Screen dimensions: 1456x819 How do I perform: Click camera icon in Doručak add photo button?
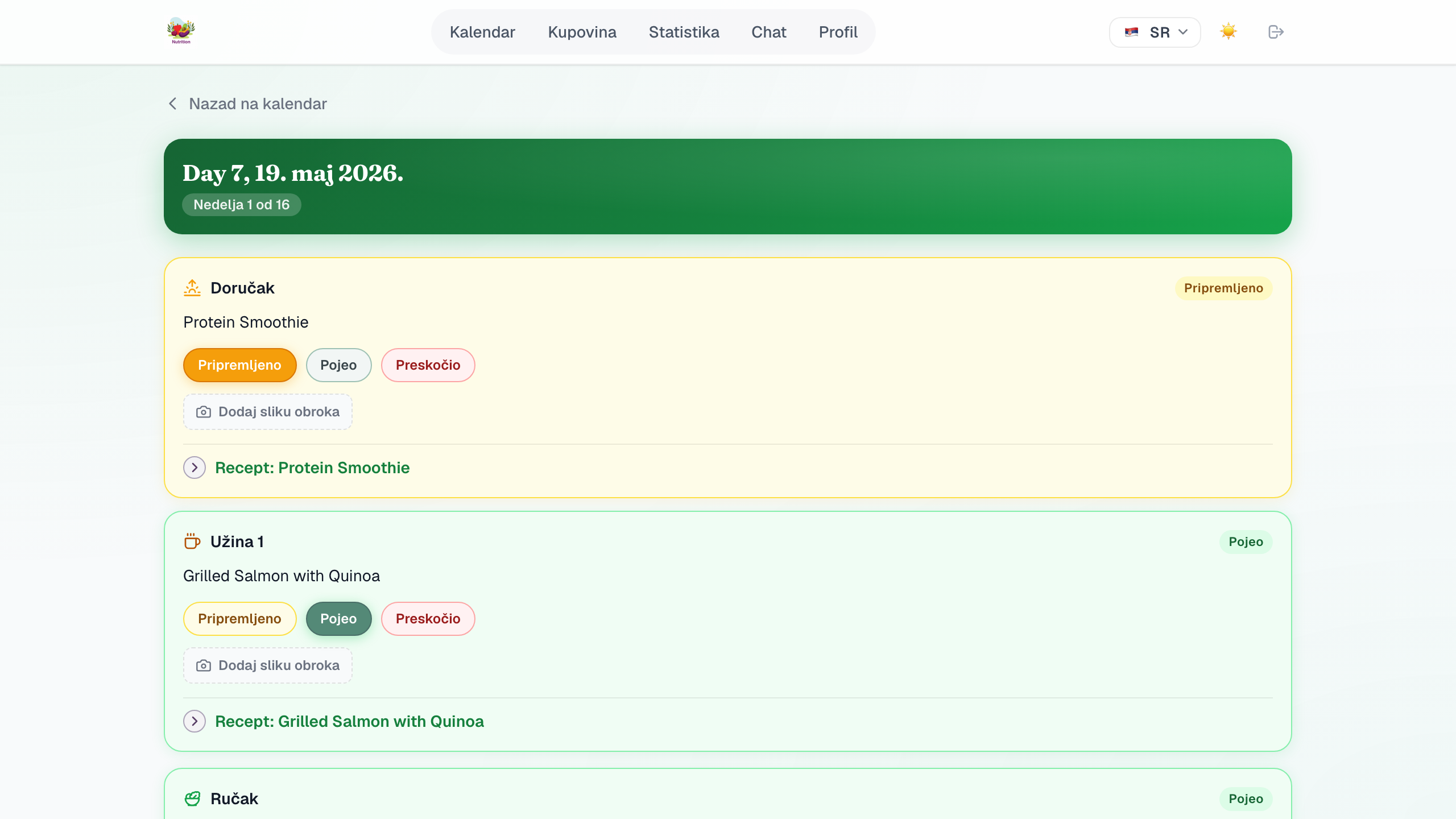[x=203, y=412]
